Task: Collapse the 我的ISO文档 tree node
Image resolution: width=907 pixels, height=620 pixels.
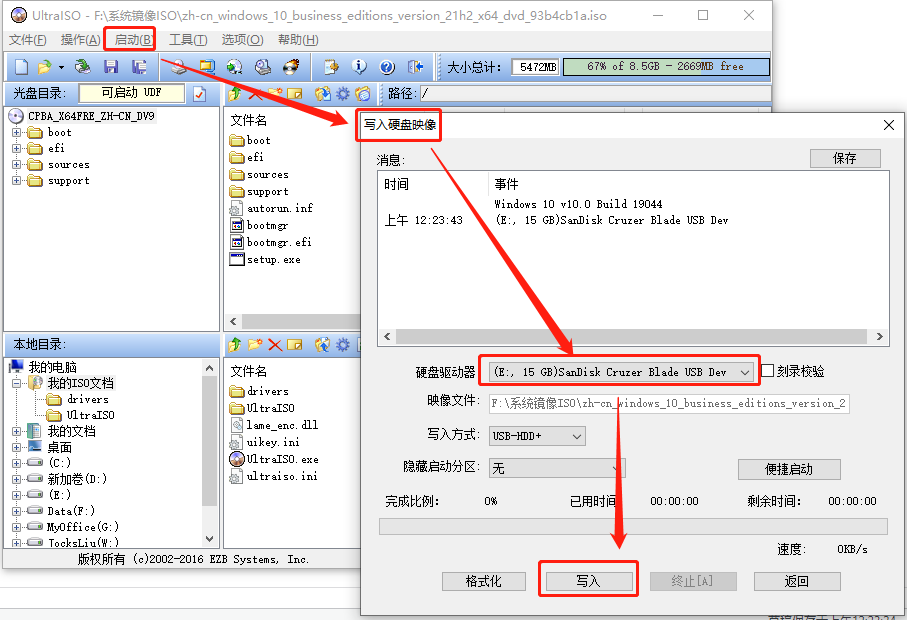Action: pos(16,383)
